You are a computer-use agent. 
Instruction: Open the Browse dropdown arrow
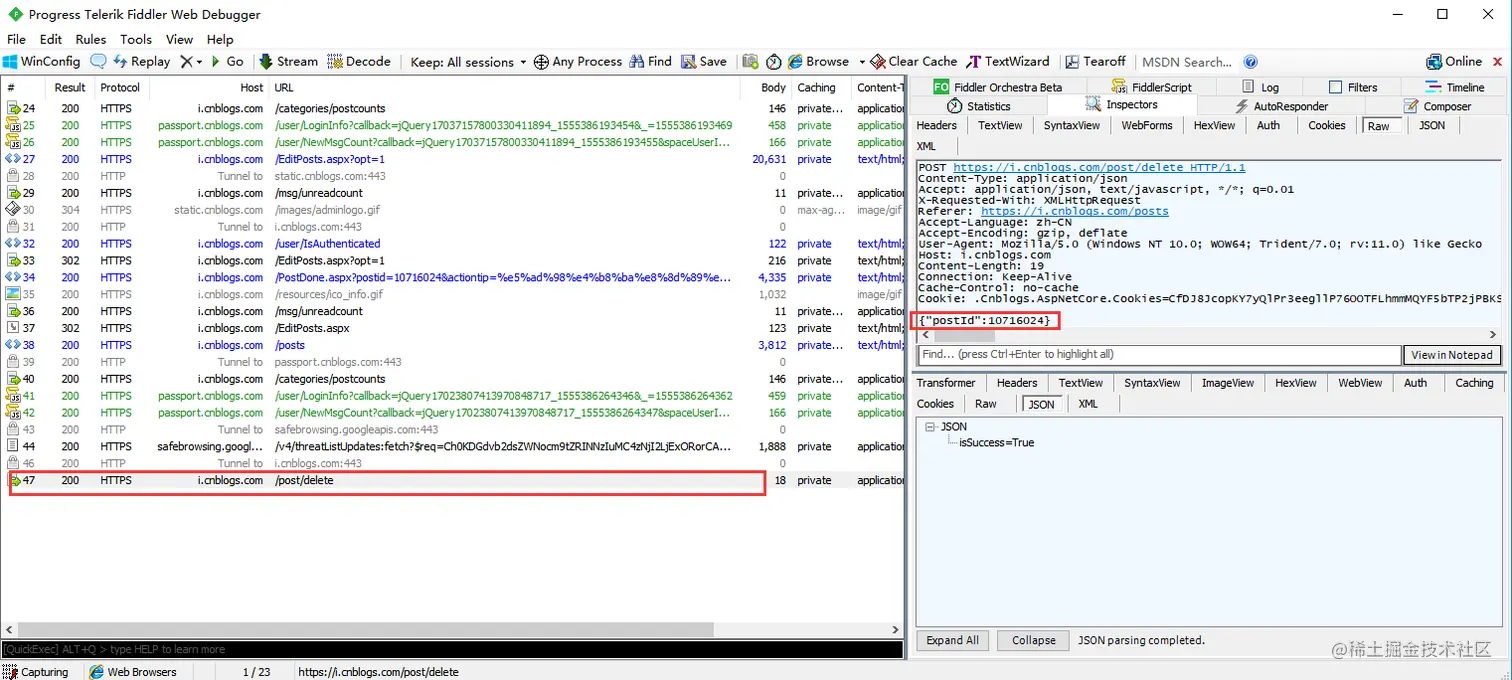pyautogui.click(x=861, y=62)
